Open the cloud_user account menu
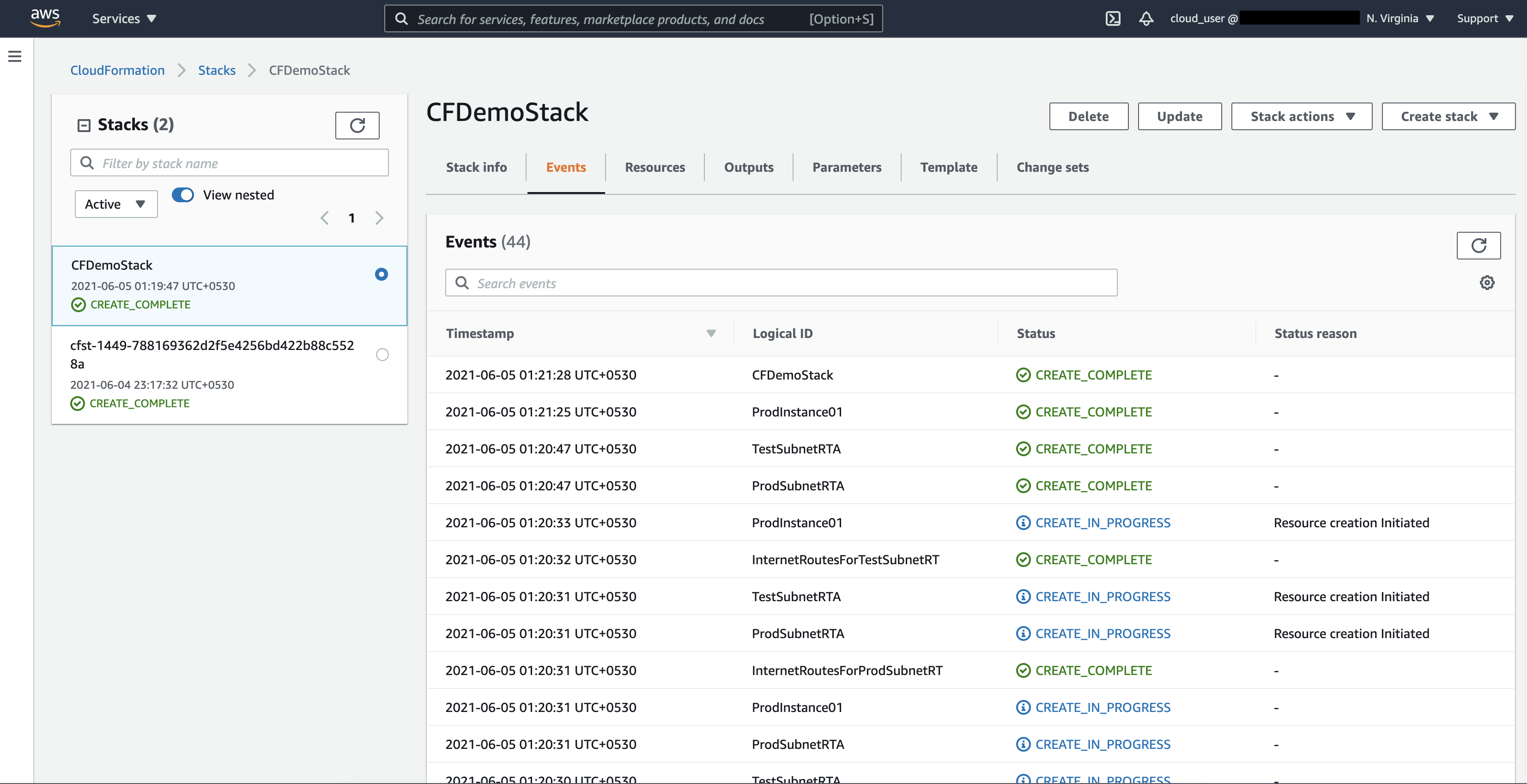 [x=1264, y=18]
